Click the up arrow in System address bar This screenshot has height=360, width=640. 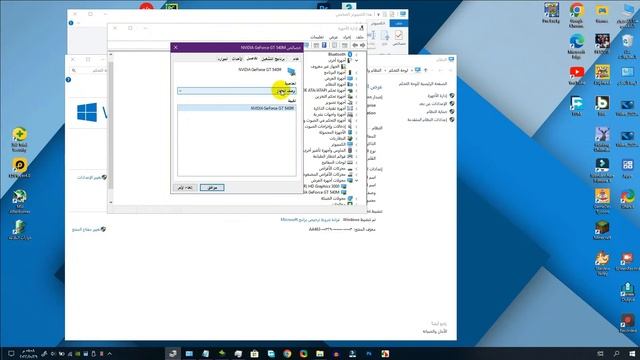tap(425, 70)
